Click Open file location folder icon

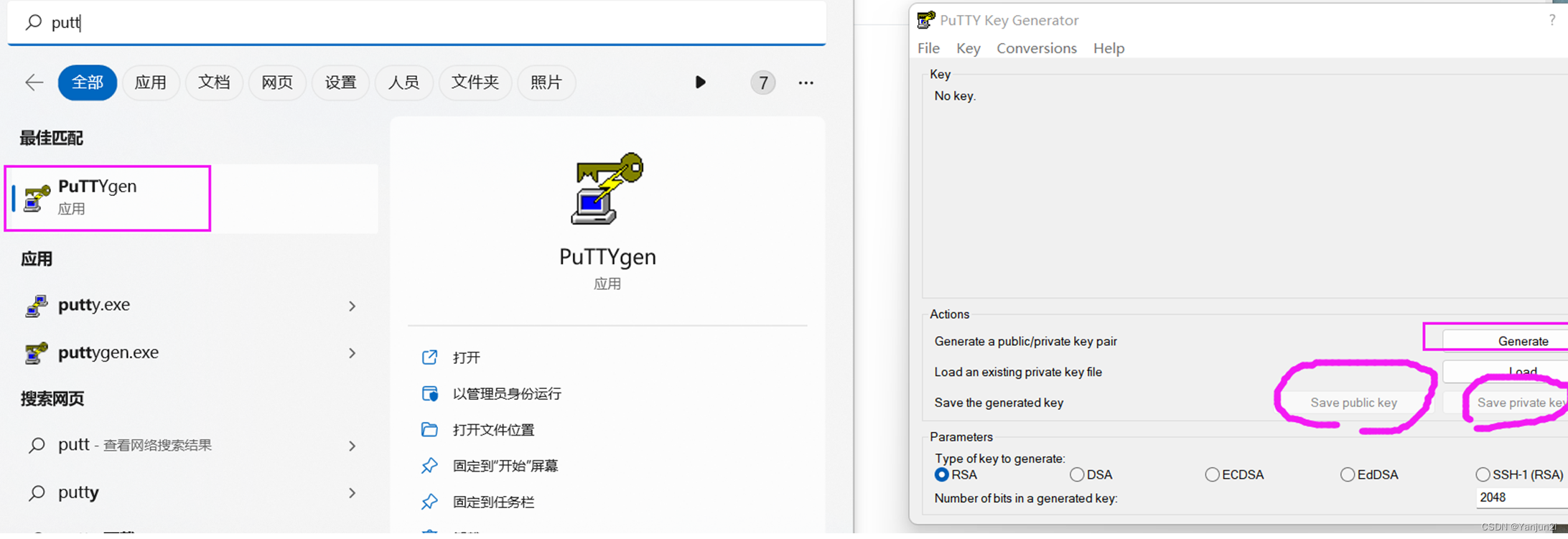429,429
